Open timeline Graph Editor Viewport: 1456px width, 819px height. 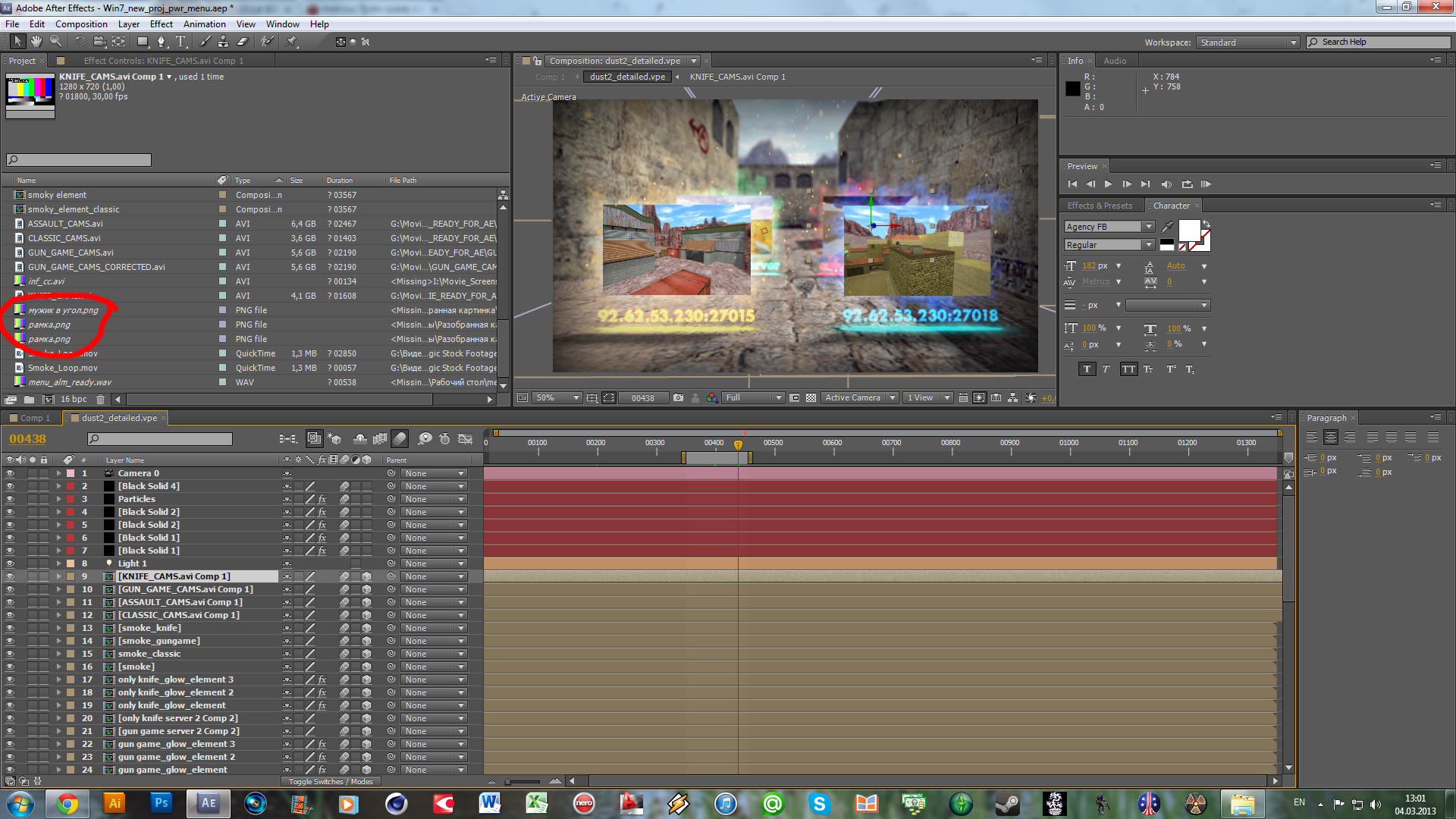[465, 439]
